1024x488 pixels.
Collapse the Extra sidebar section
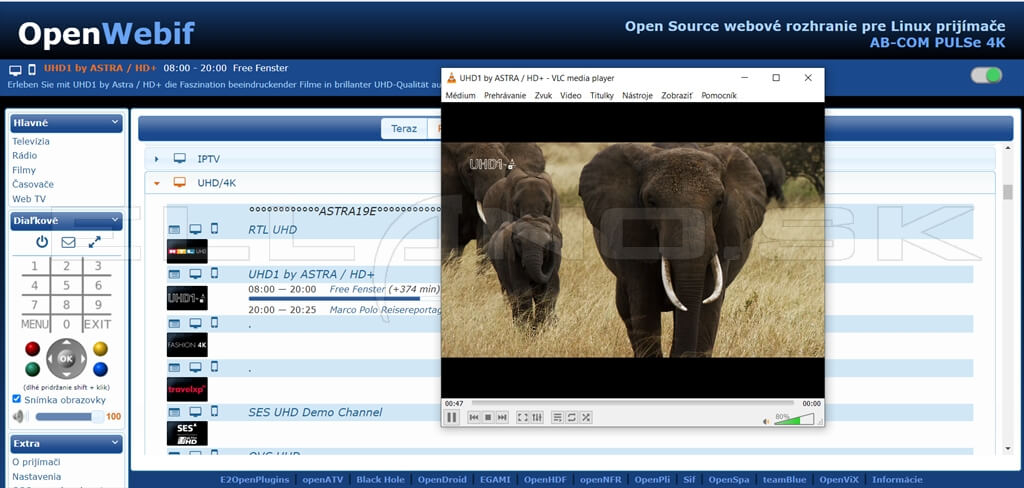(115, 443)
